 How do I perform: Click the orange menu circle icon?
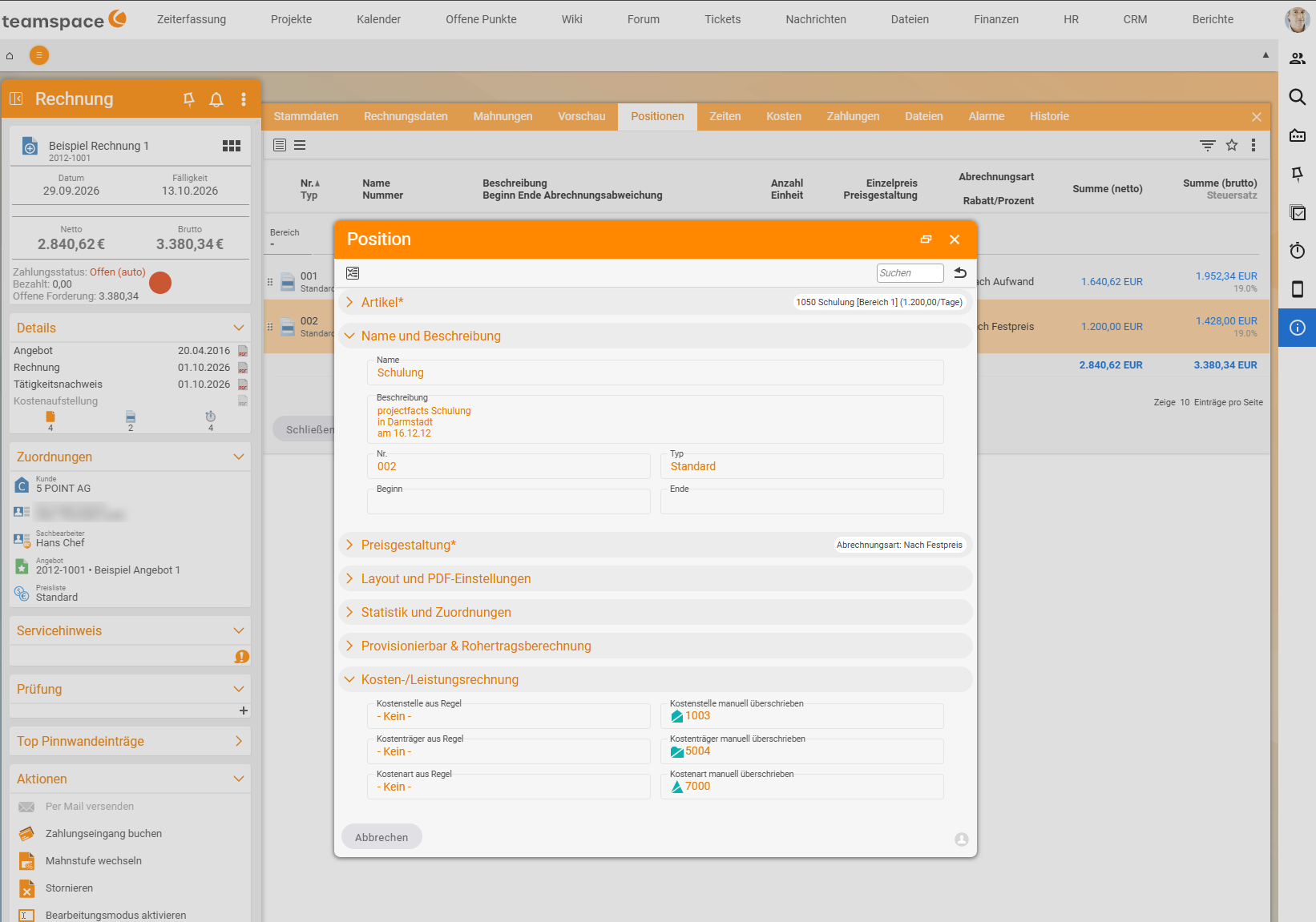pyautogui.click(x=39, y=55)
